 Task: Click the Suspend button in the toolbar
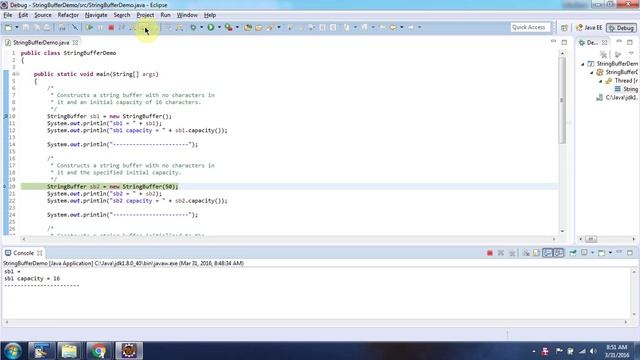pyautogui.click(x=100, y=27)
